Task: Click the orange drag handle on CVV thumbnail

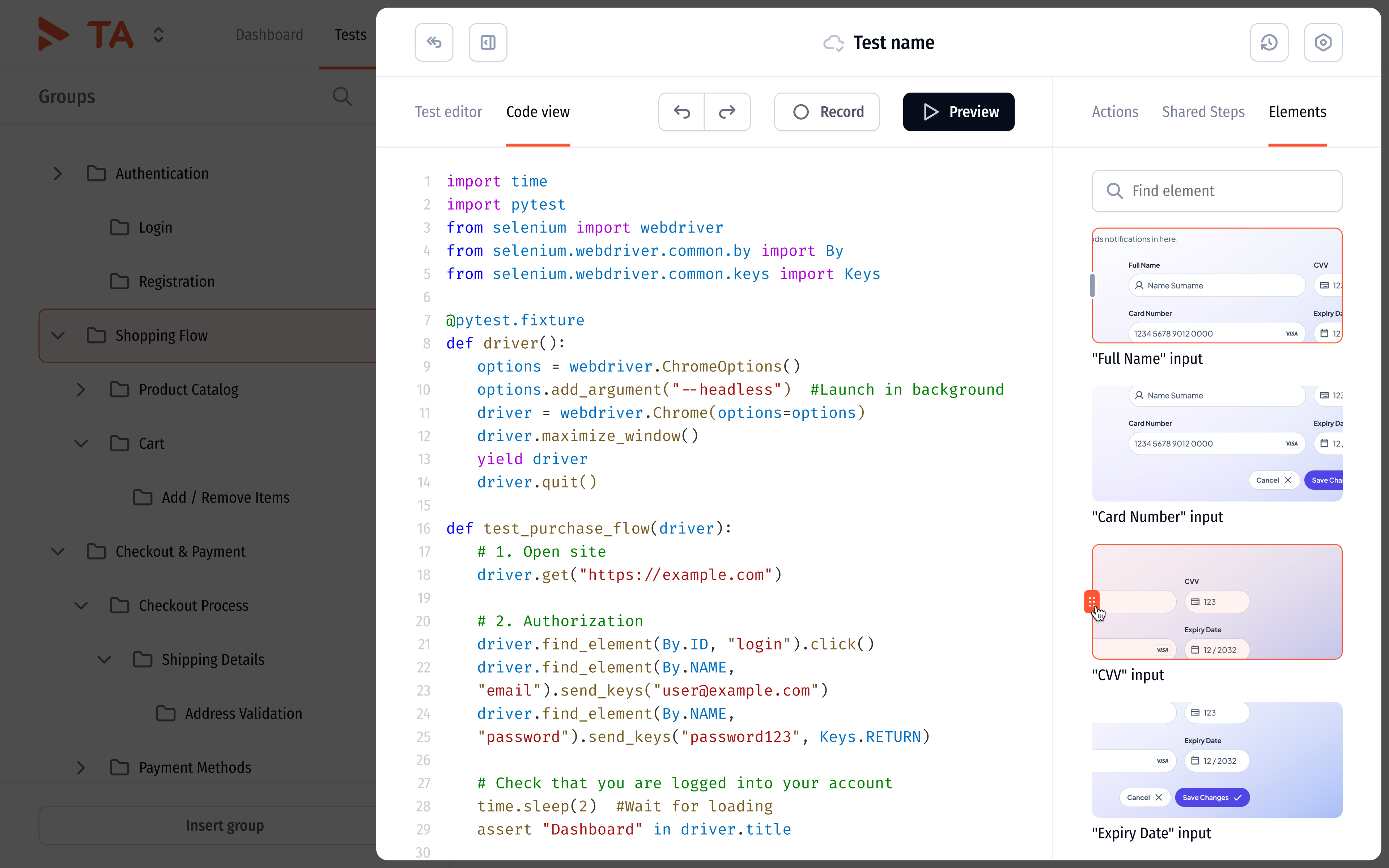Action: pos(1092,601)
